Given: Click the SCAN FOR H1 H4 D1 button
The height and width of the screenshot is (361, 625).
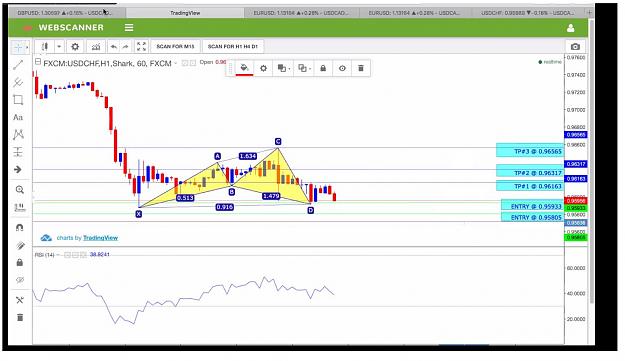Looking at the screenshot, I should 233,47.
